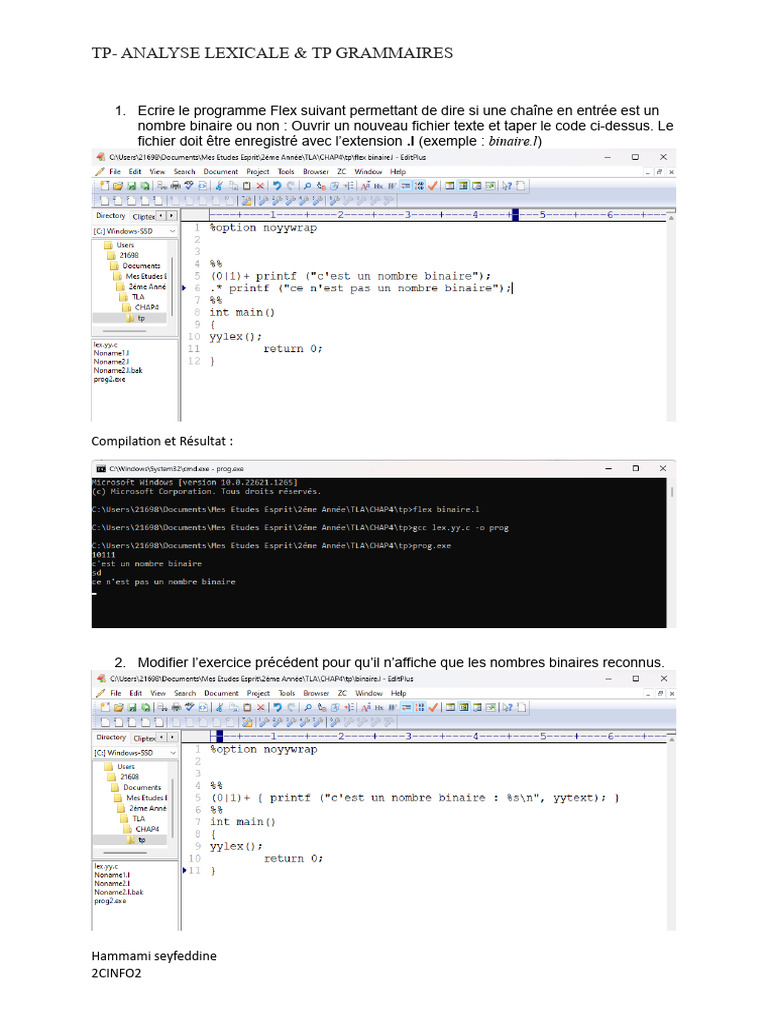
Task: Click Undo arrow in top EditPlus toolbar
Action: pyautogui.click(x=276, y=186)
